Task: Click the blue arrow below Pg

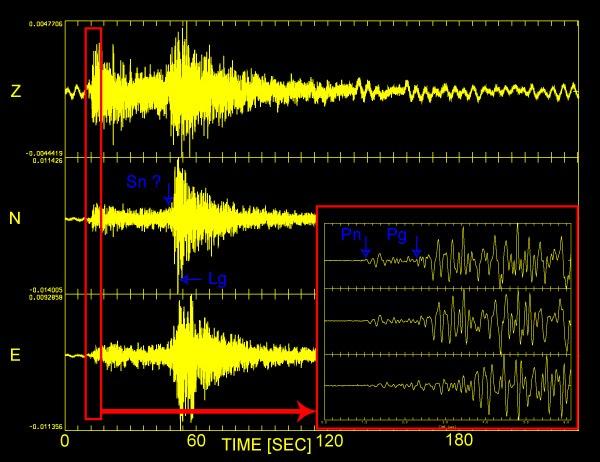Action: click(x=417, y=248)
